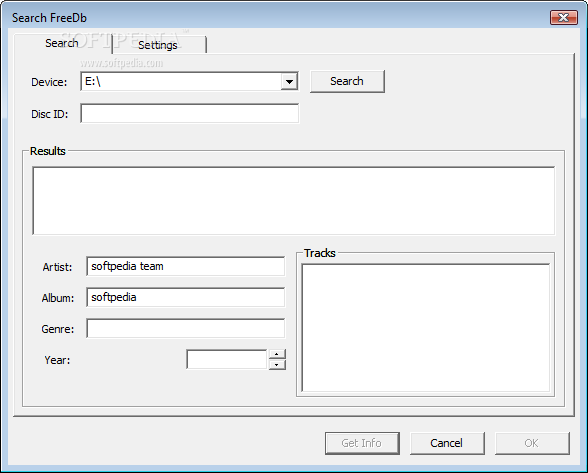Image resolution: width=588 pixels, height=473 pixels.
Task: Click inside the Results list box
Action: pyautogui.click(x=294, y=201)
